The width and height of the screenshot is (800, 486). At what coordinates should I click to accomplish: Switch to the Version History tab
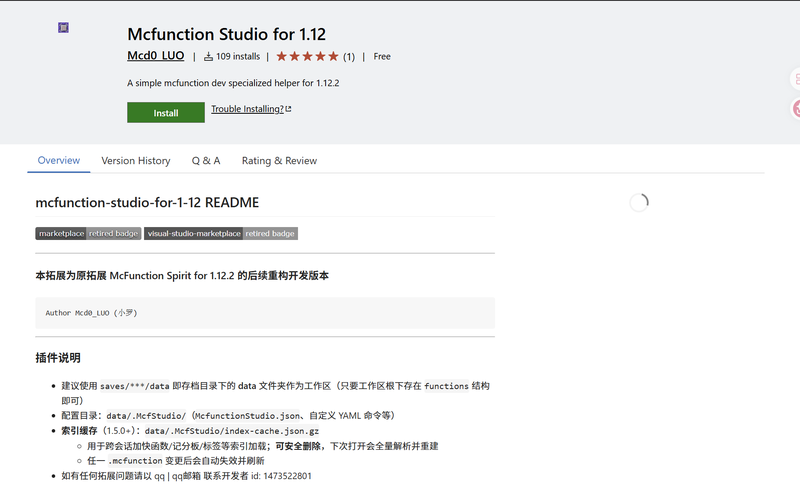click(x=136, y=161)
